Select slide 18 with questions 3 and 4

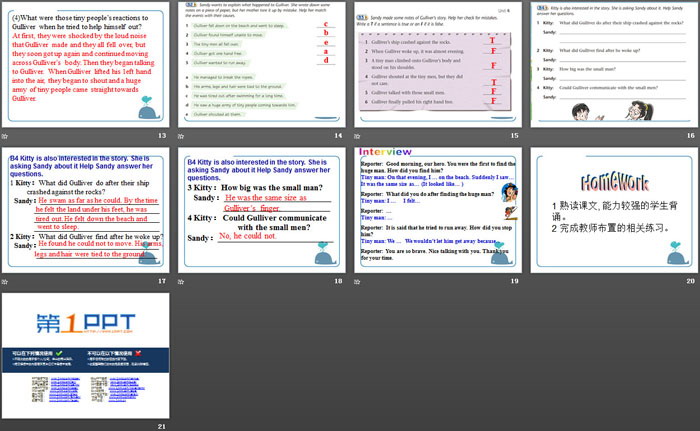point(262,210)
